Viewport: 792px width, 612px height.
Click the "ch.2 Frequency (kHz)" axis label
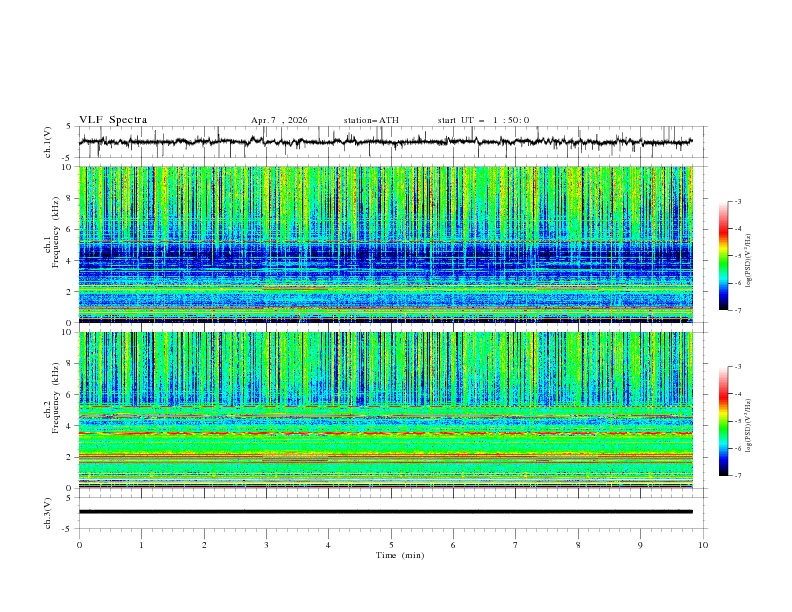[52, 397]
